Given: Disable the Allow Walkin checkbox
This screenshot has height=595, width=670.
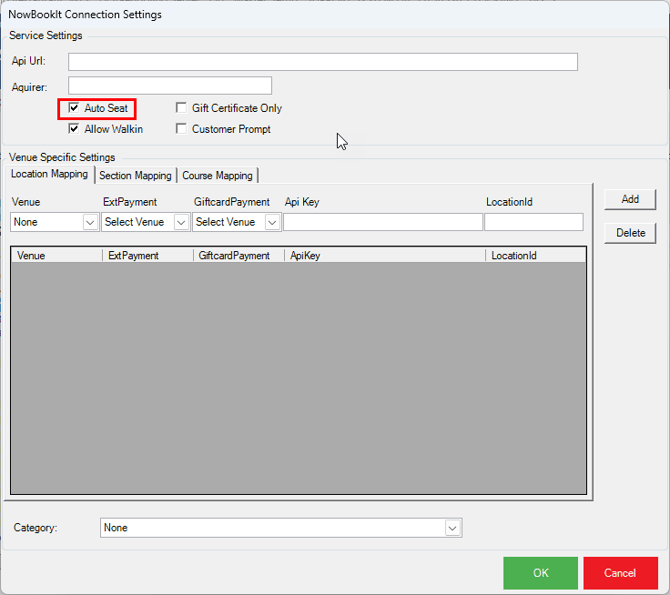Looking at the screenshot, I should (74, 129).
